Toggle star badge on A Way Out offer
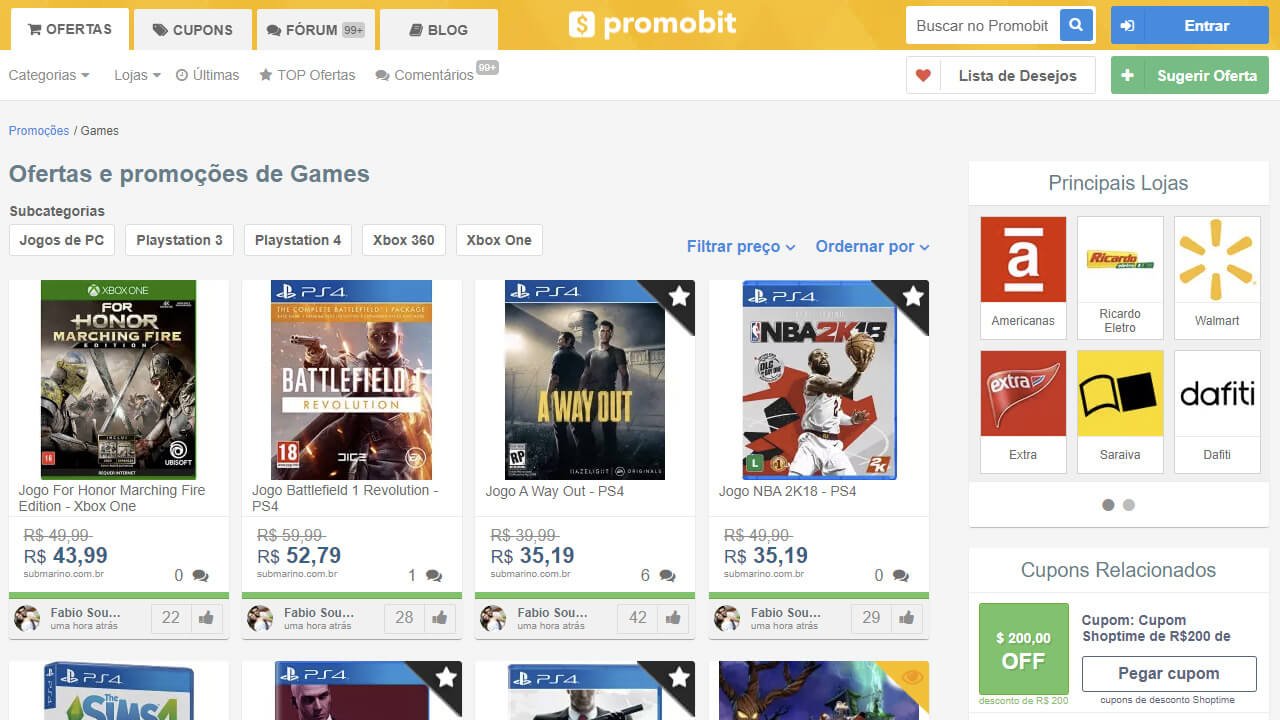The height and width of the screenshot is (720, 1280). (x=679, y=296)
